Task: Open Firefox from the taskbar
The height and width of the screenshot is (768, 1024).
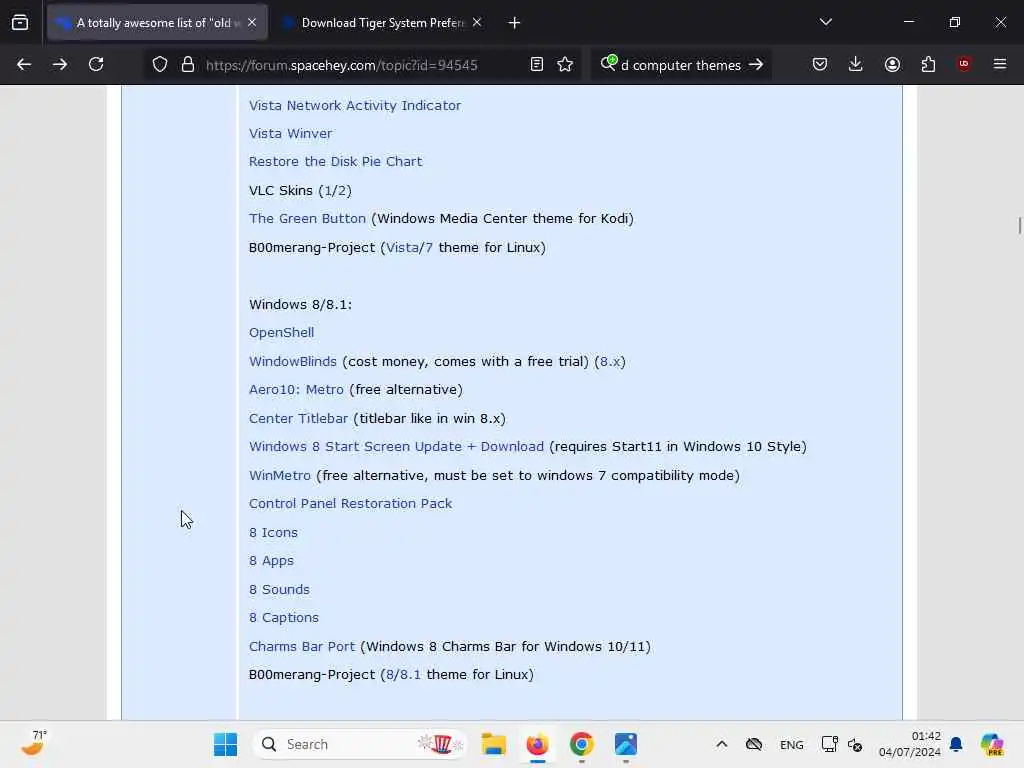Action: pos(537,744)
